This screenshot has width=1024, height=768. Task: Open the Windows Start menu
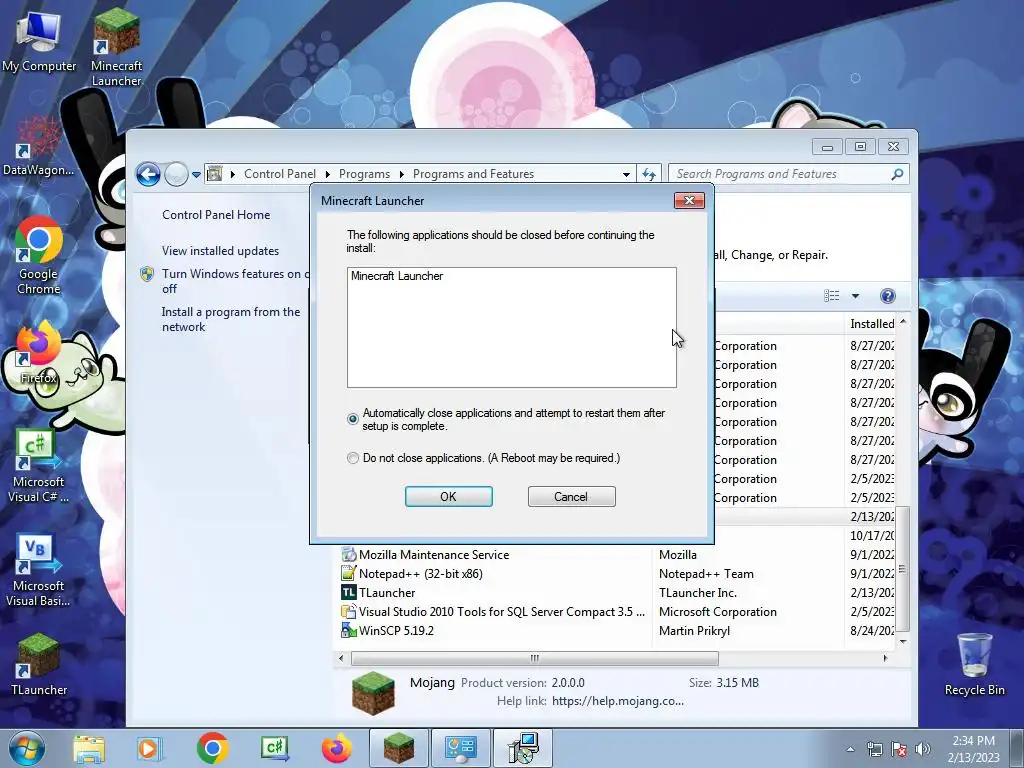(x=27, y=748)
